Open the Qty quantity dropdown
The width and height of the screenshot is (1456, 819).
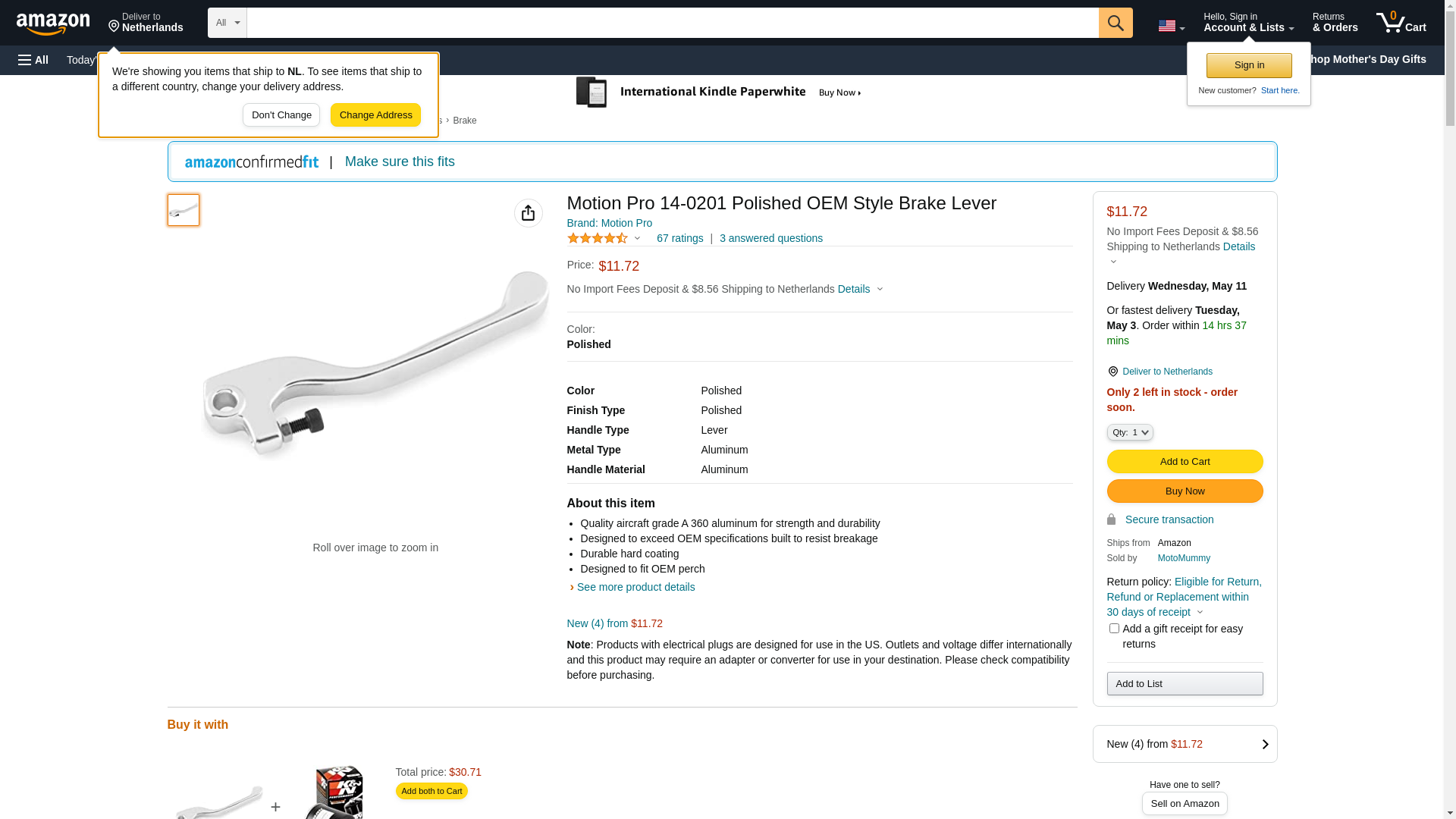[1129, 432]
